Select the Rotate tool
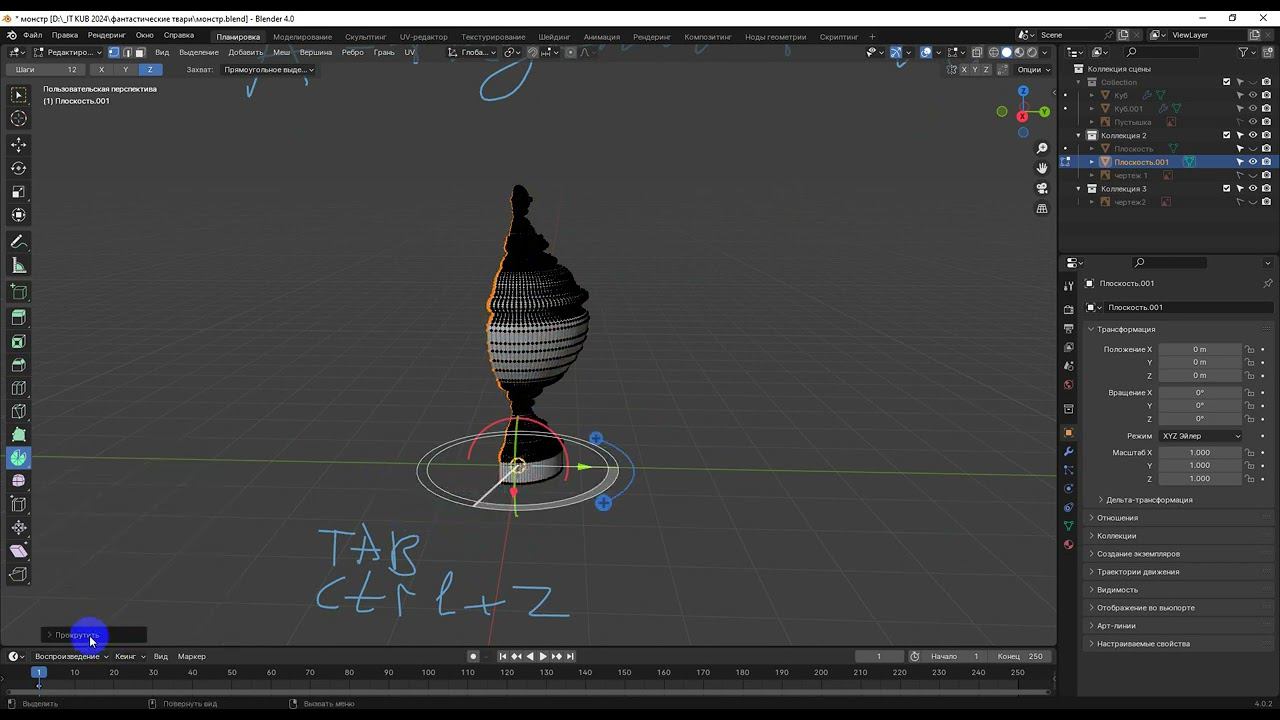This screenshot has height=720, width=1280. (x=19, y=168)
